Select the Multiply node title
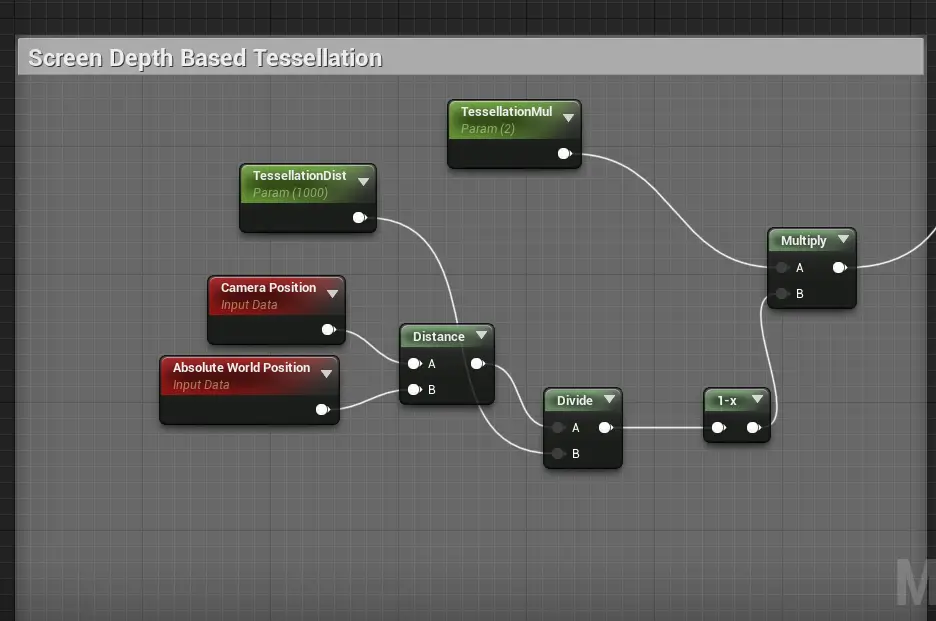Viewport: 936px width, 621px height. tap(803, 241)
